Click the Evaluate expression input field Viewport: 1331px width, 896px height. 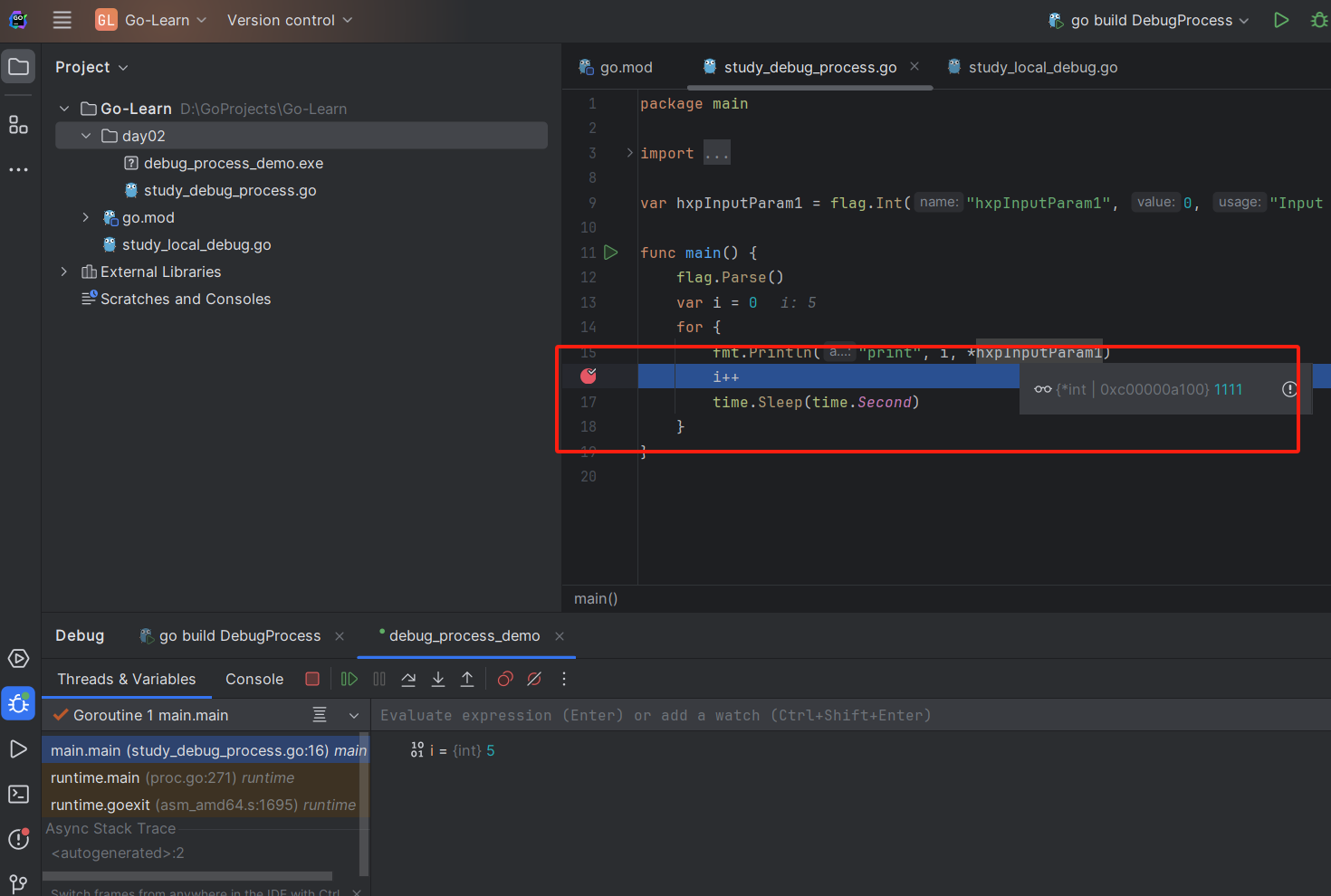click(851, 715)
